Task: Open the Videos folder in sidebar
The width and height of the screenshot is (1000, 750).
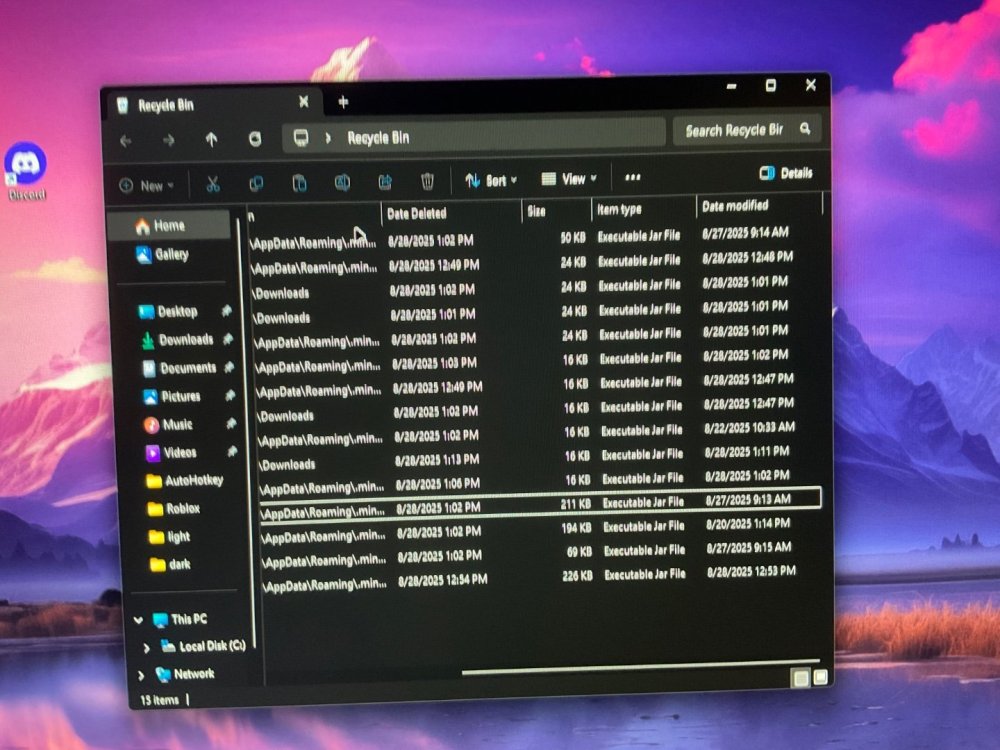Action: (x=171, y=452)
